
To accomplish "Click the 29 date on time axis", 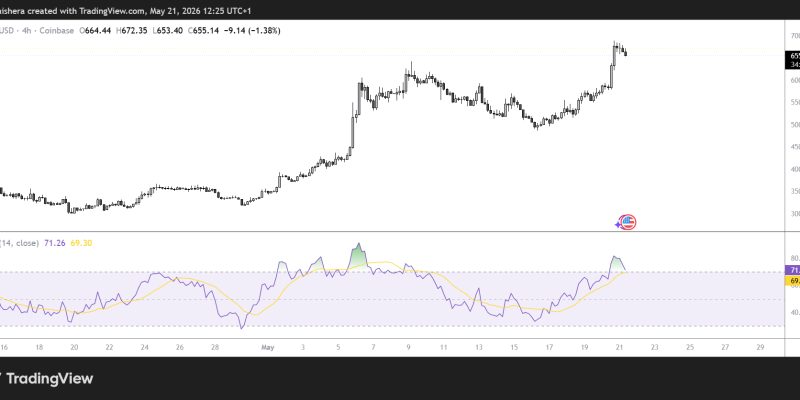I will (760, 347).
